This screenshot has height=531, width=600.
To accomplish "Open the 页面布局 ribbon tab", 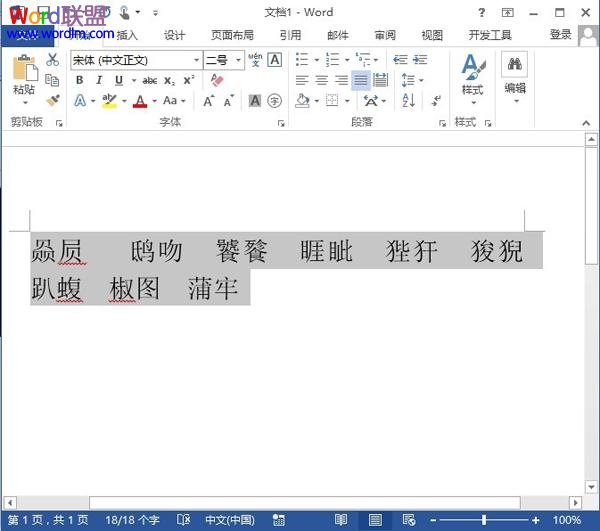I will pyautogui.click(x=232, y=35).
